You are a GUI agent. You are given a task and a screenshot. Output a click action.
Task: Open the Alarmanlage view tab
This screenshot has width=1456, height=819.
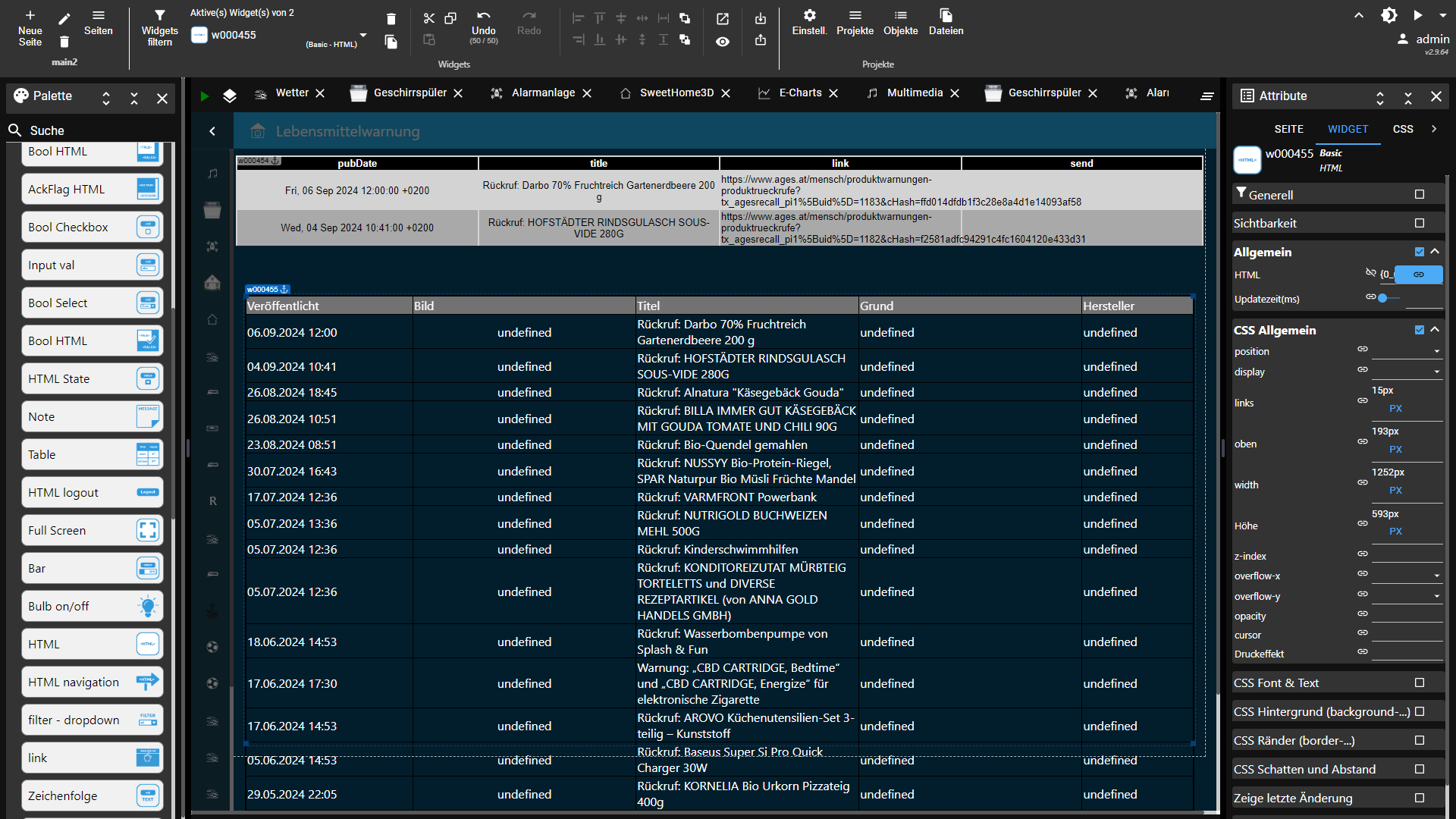pyautogui.click(x=543, y=93)
